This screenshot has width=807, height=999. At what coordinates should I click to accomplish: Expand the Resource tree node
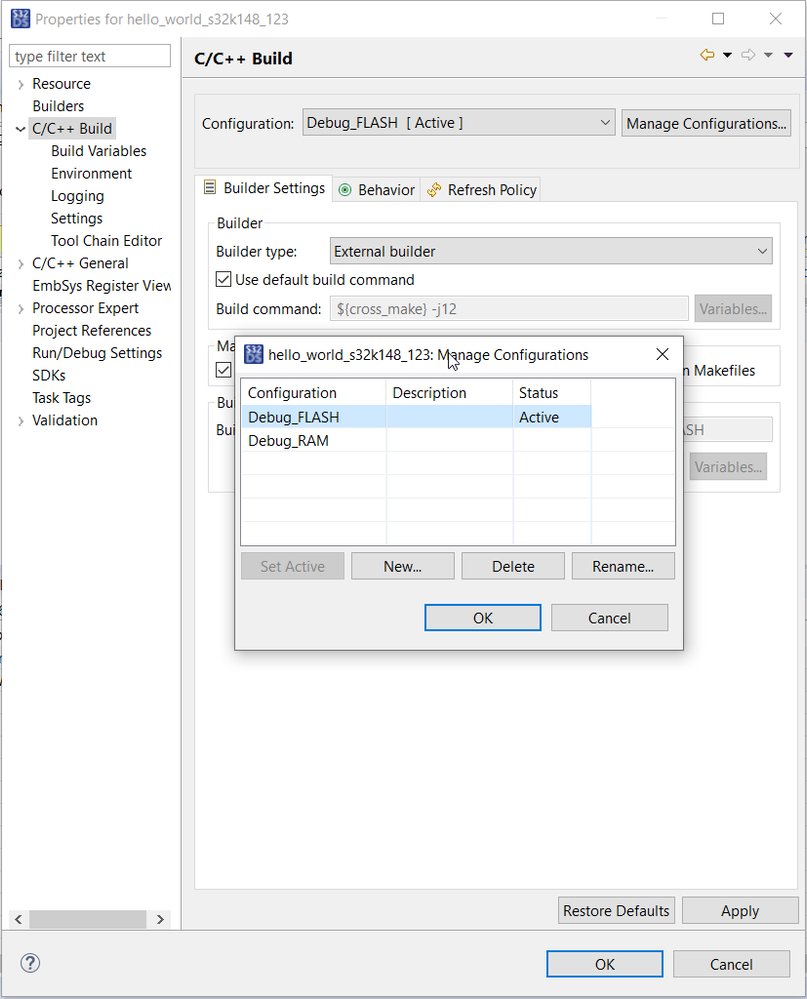click(21, 84)
